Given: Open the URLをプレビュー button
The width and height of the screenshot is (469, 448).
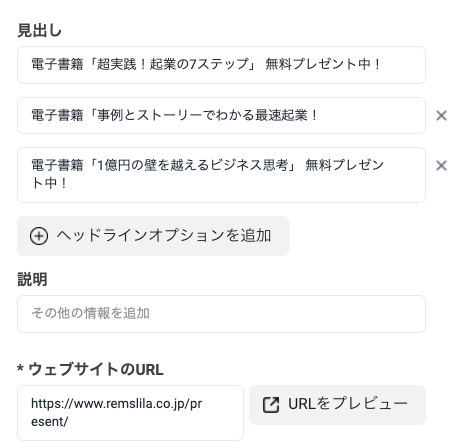Looking at the screenshot, I should (x=337, y=405).
